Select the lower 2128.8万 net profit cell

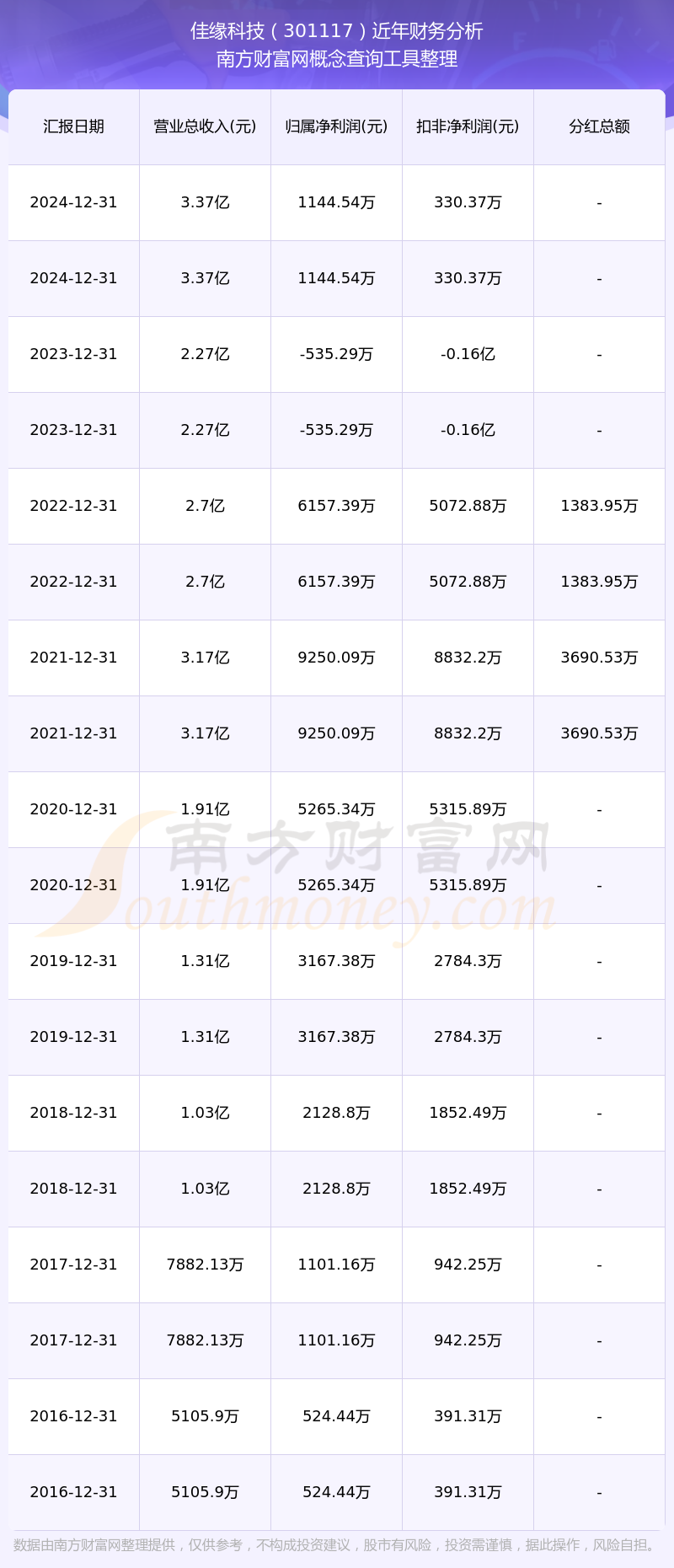click(x=336, y=1189)
